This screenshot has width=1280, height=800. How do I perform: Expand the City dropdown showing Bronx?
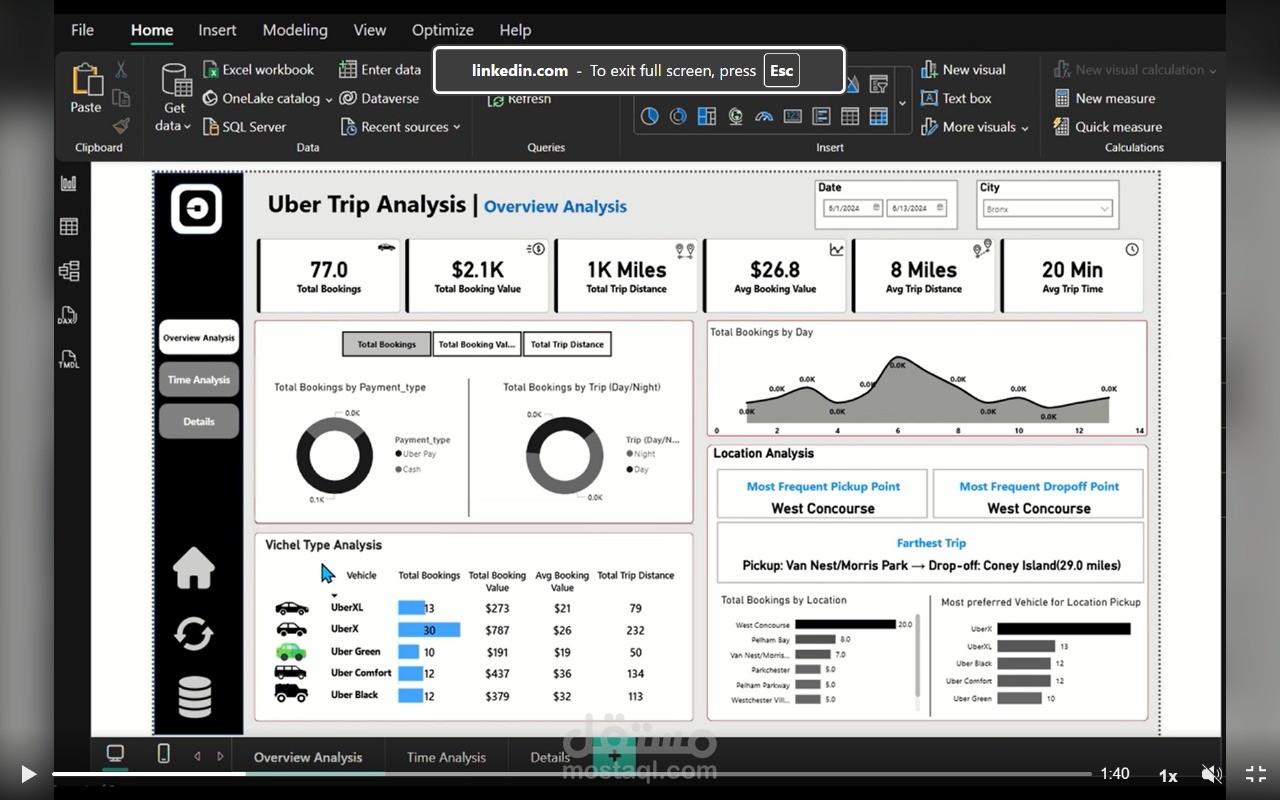point(1047,209)
